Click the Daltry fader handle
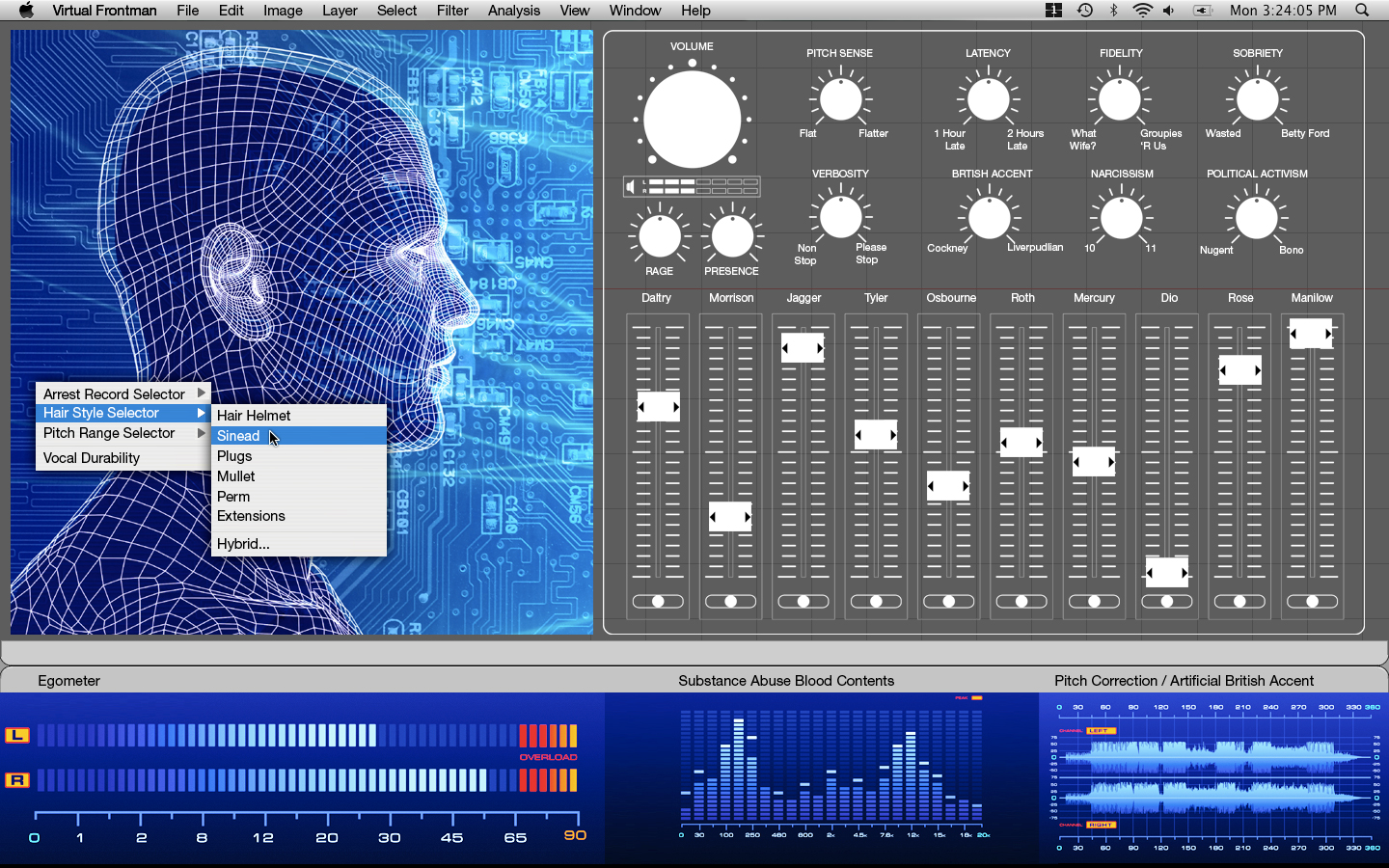The image size is (1389, 868). point(659,407)
